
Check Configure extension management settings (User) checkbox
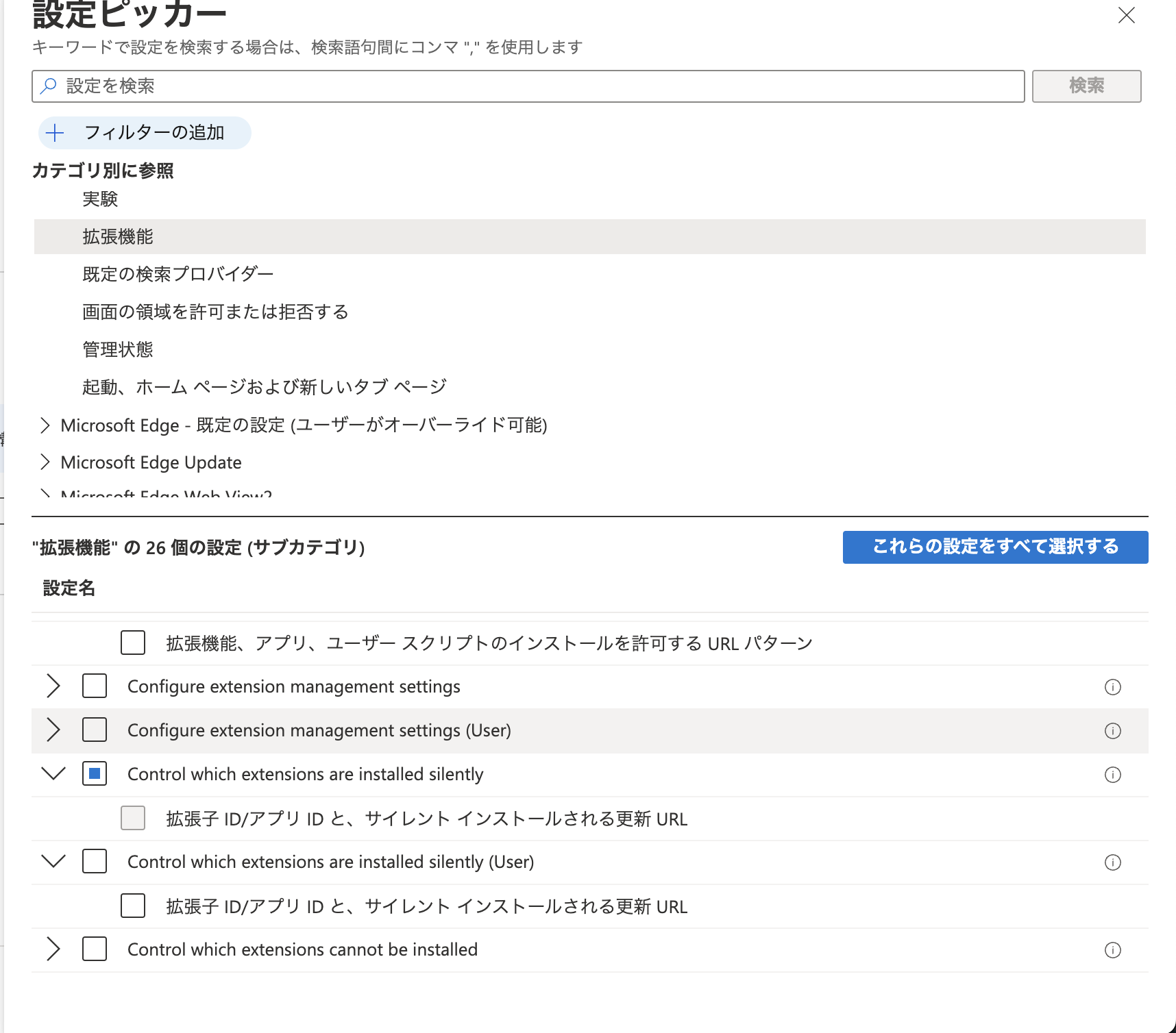(95, 730)
